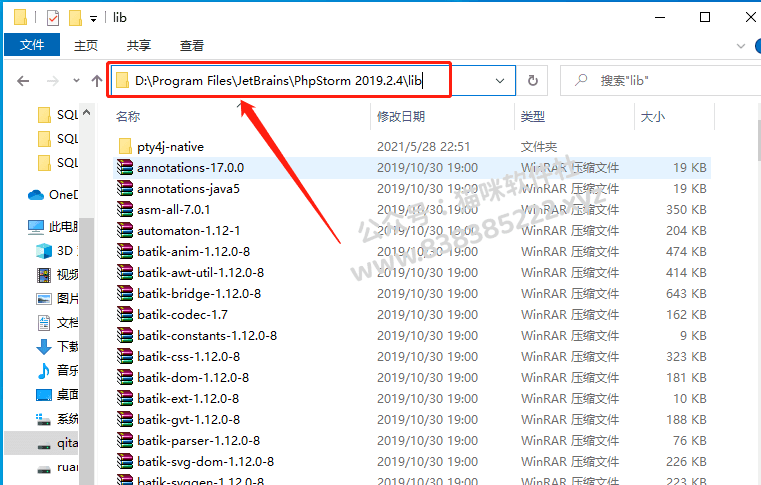This screenshot has height=485, width=761.
Task: Refresh the lib folder view
Action: click(x=532, y=81)
